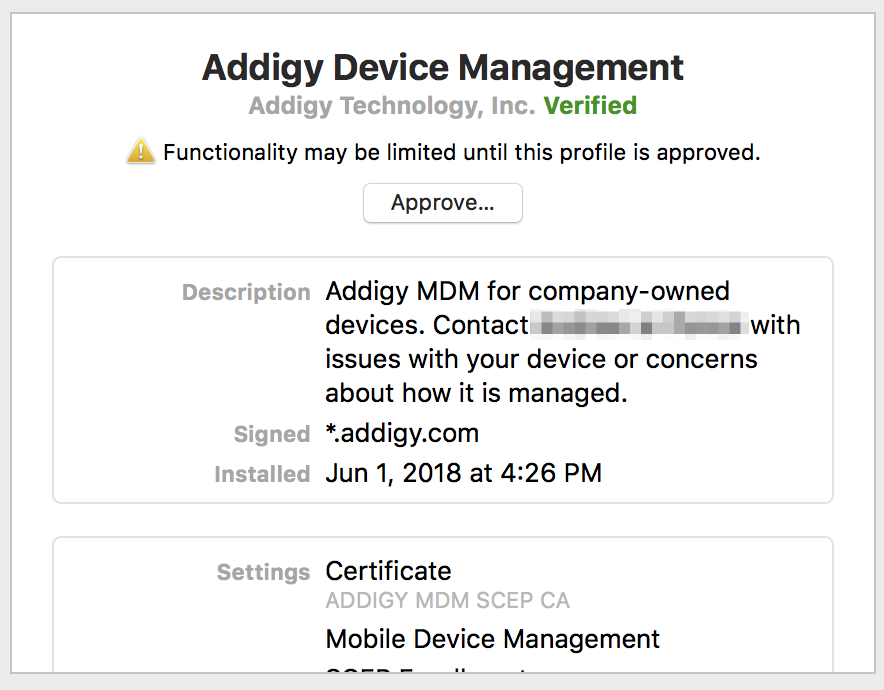884x690 pixels.
Task: Click the green Verified label
Action: (x=590, y=106)
